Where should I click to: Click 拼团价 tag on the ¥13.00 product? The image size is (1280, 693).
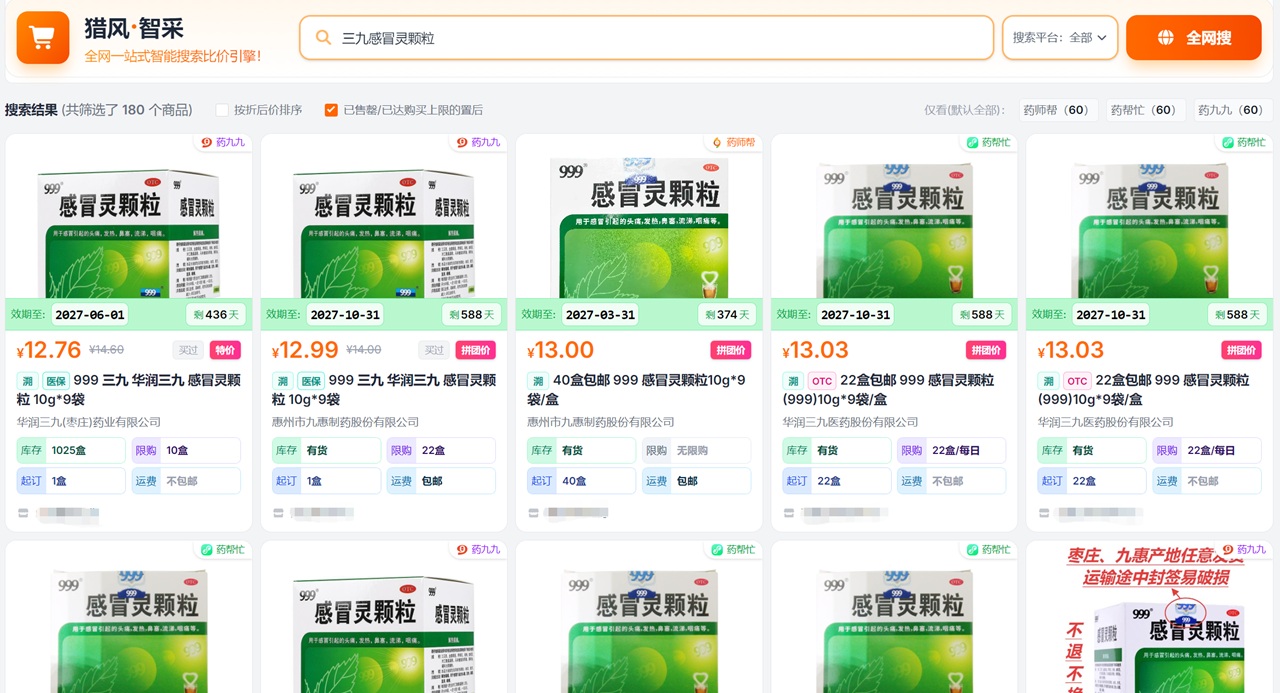click(731, 350)
